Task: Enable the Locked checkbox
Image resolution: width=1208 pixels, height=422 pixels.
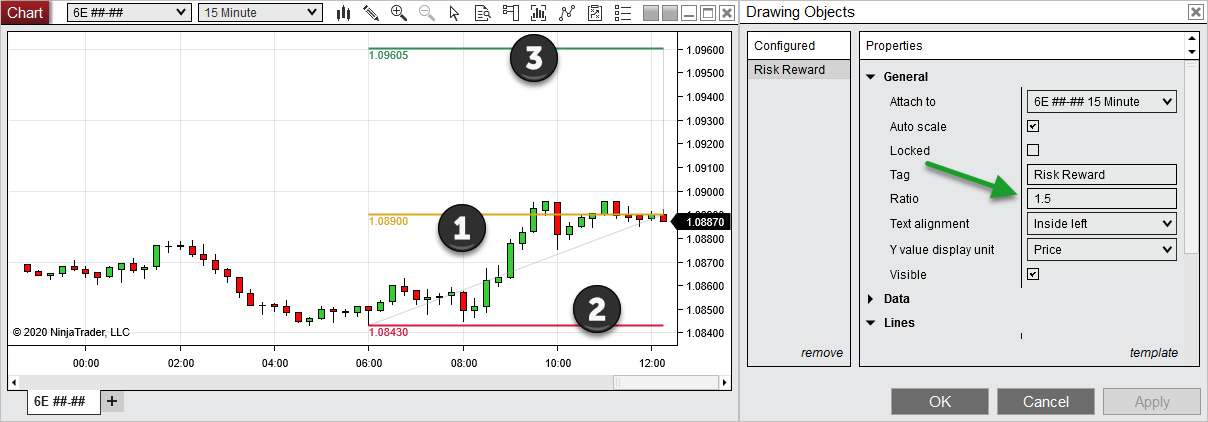Action: tap(1033, 150)
